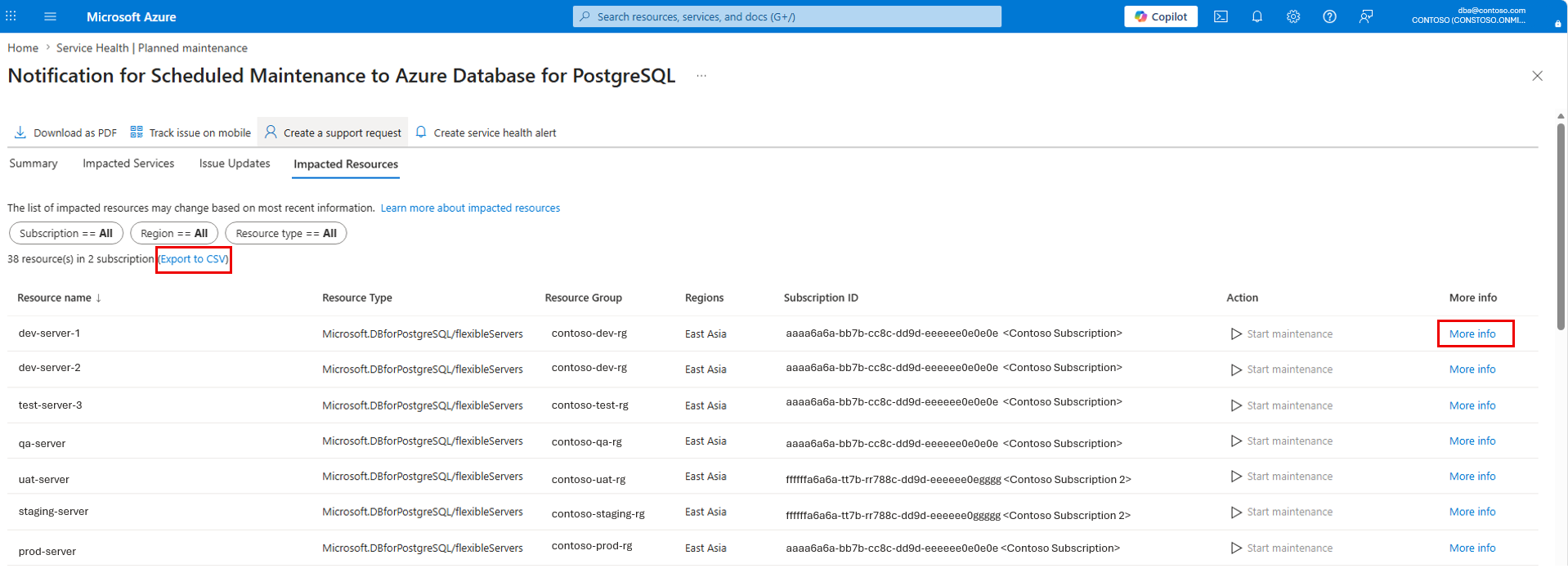Open the feedback icon in header

[x=1366, y=16]
